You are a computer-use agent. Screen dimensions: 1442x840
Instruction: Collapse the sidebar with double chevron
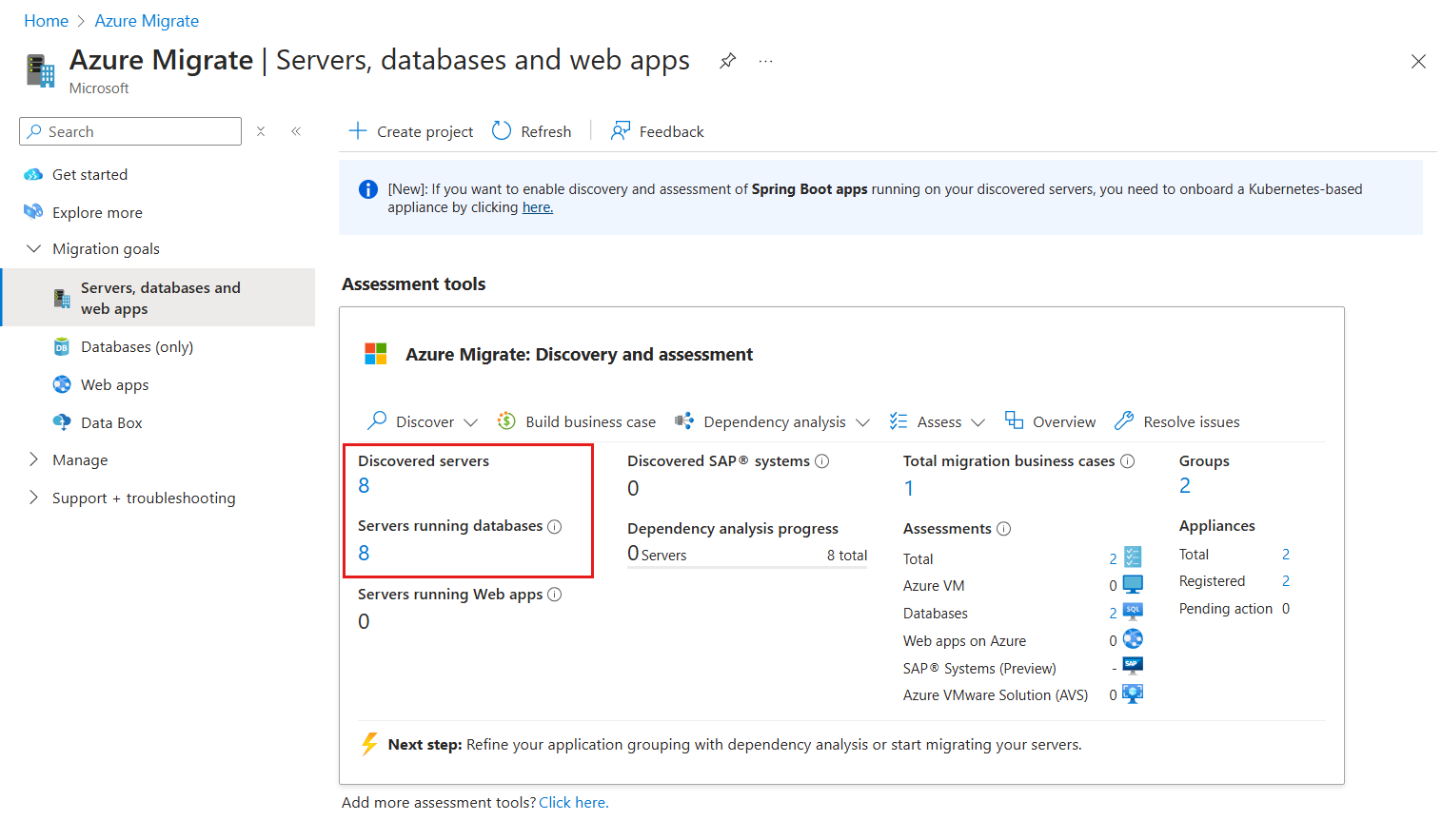click(x=296, y=131)
